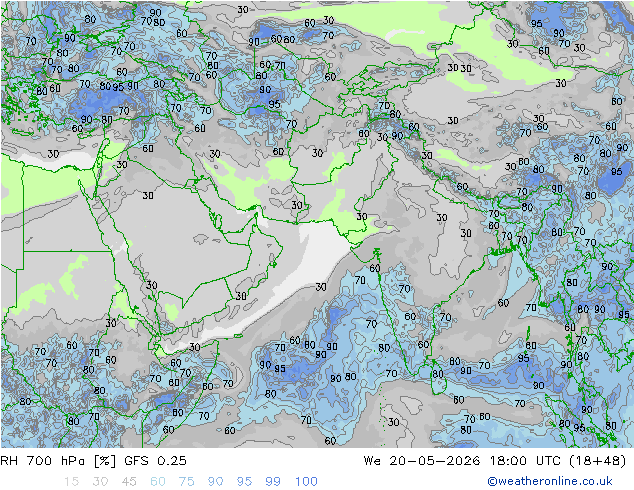Viewport: 634px width, 490px height.
Task: Select the 45 legend value
Action: click(x=129, y=481)
